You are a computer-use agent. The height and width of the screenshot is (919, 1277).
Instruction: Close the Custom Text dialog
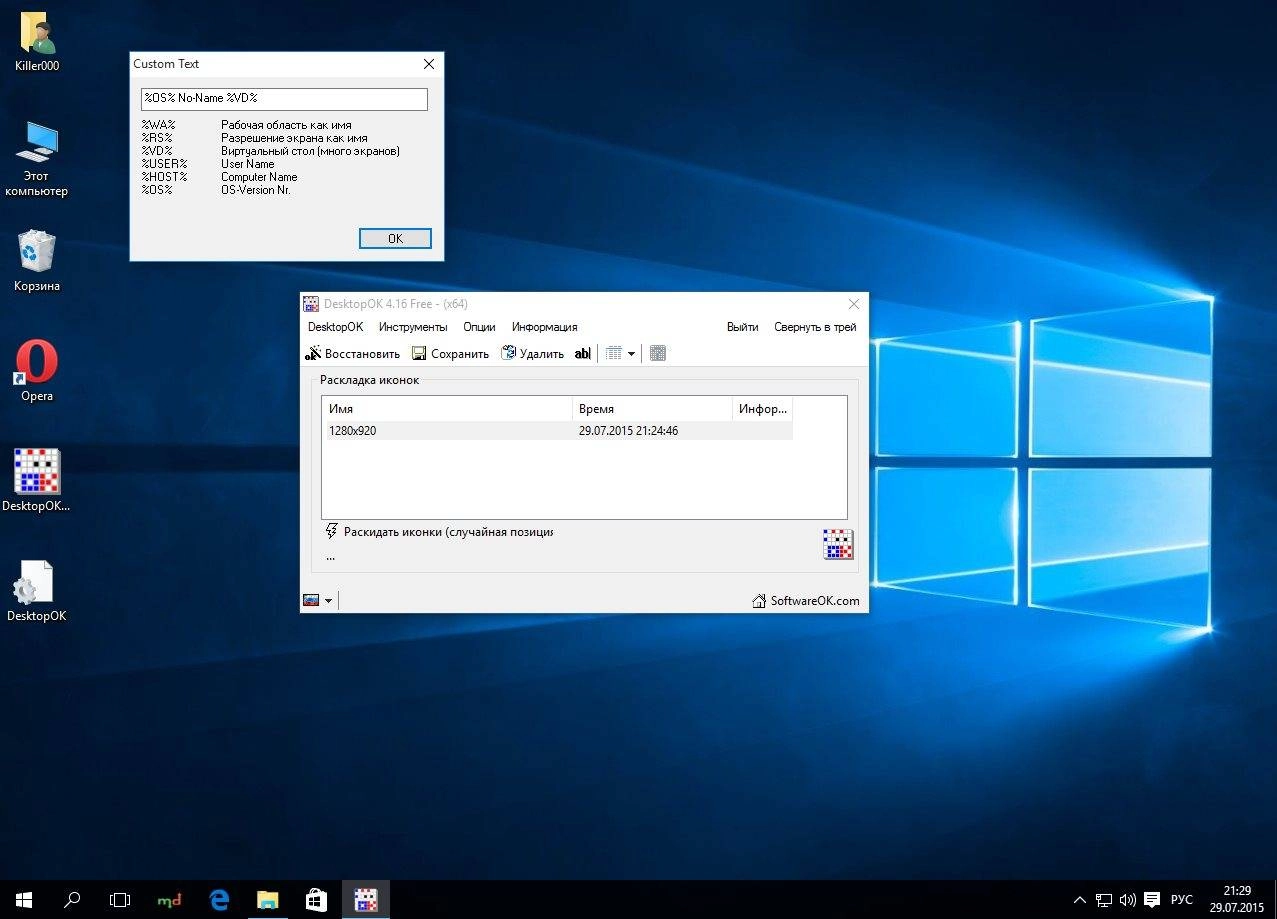[x=429, y=64]
